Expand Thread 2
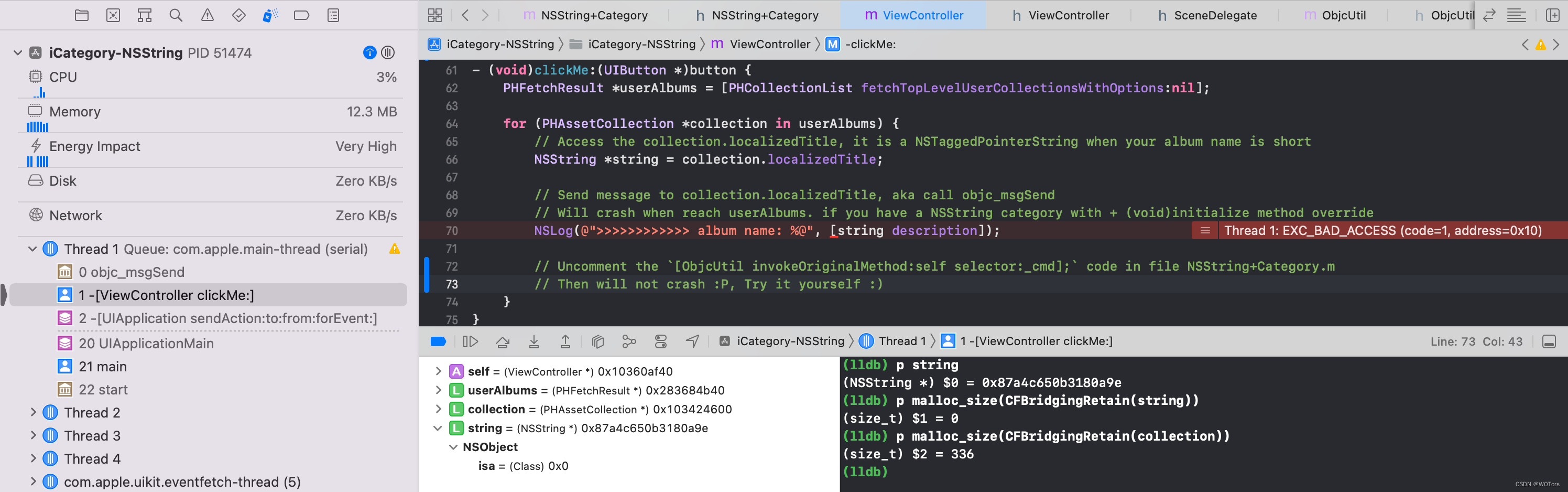1568x492 pixels. tap(33, 412)
